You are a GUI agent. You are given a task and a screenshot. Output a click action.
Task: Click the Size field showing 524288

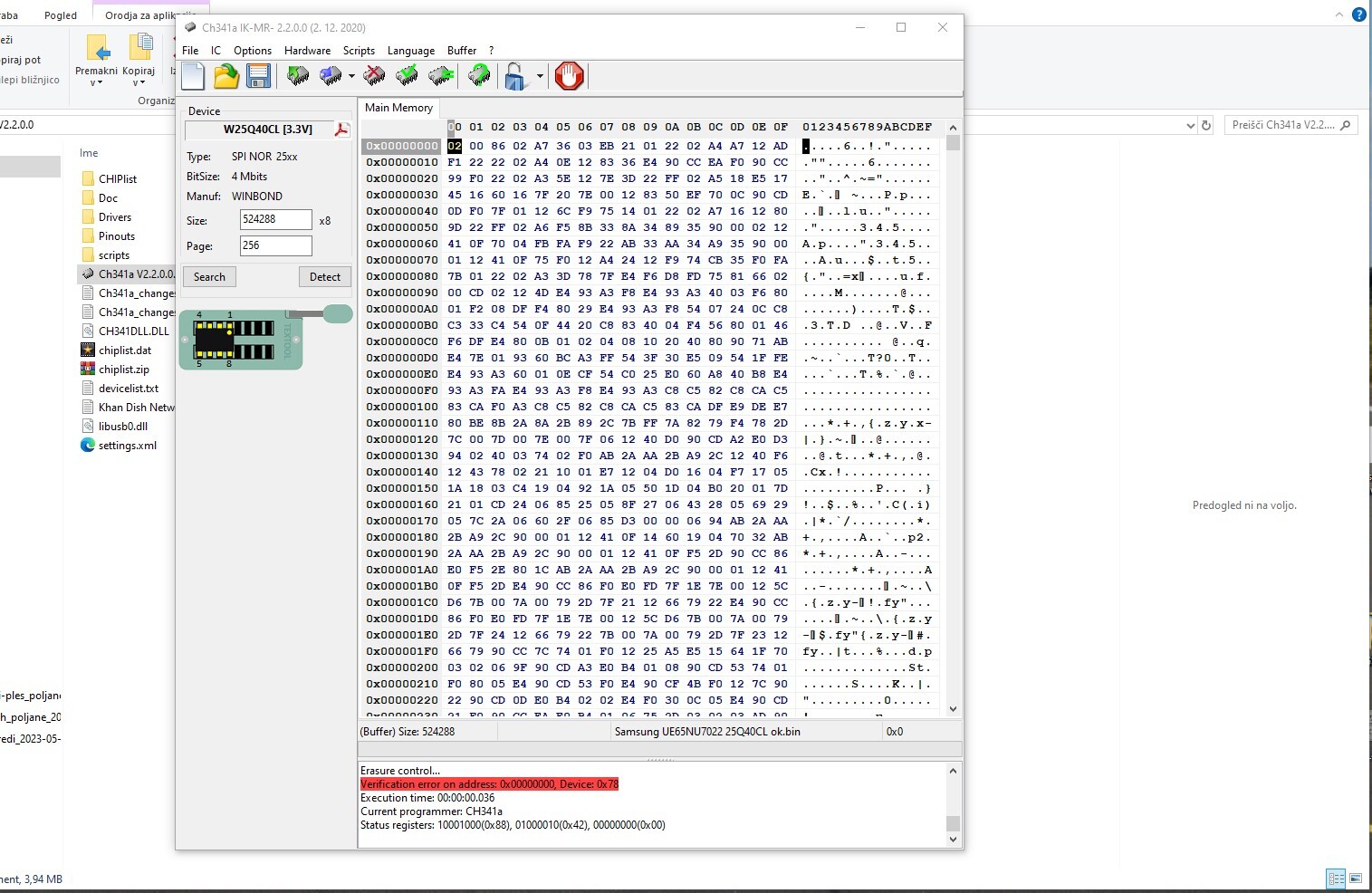point(275,220)
